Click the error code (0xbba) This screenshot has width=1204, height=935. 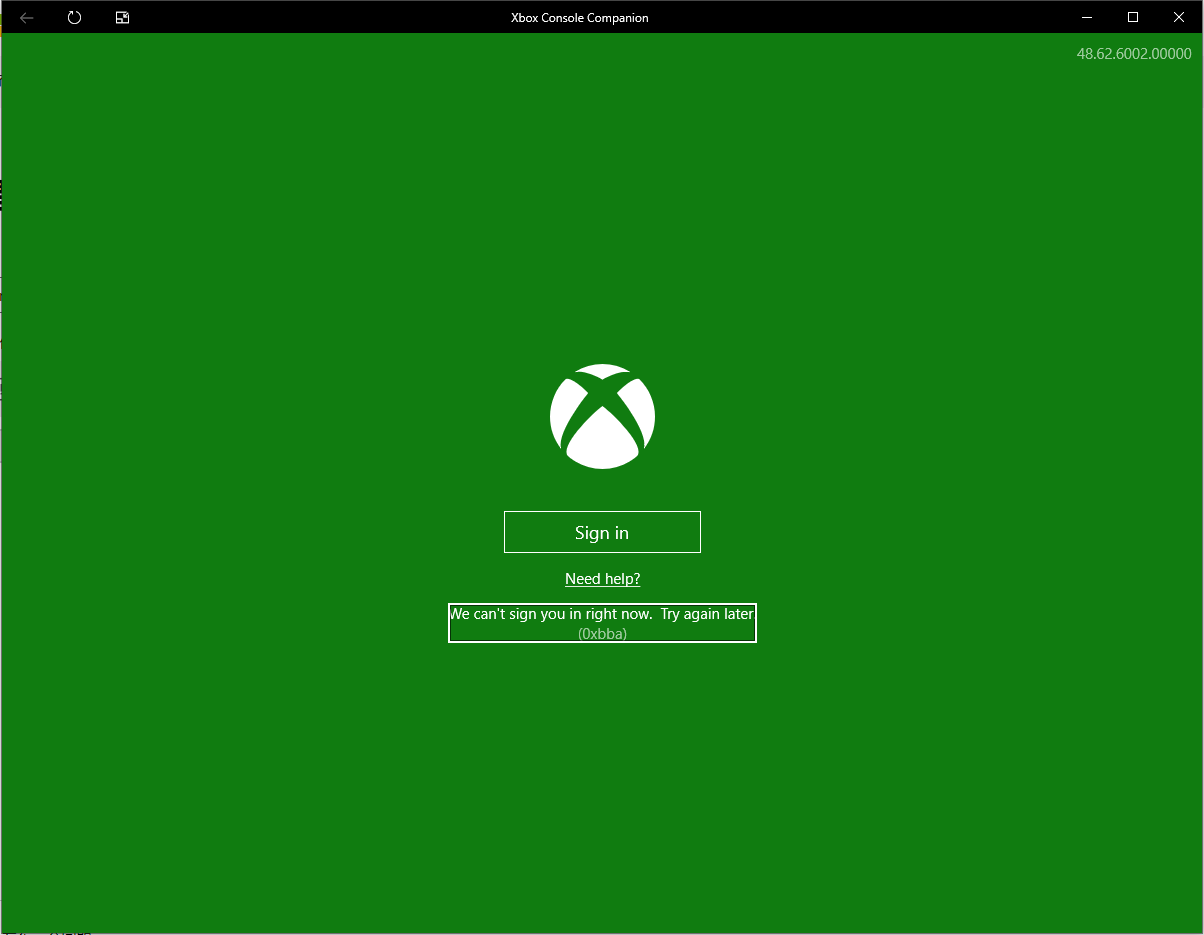click(602, 633)
